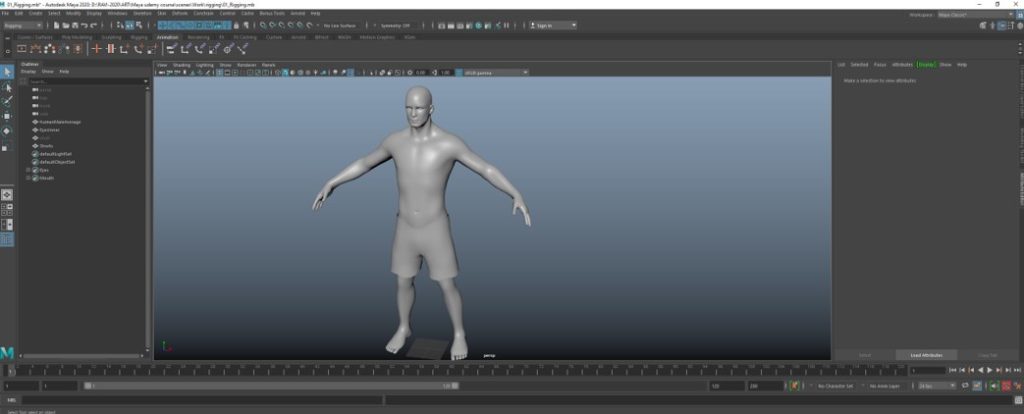Open the Rigging menu set dropdown
This screenshot has width=1024, height=414.
tap(22, 25)
